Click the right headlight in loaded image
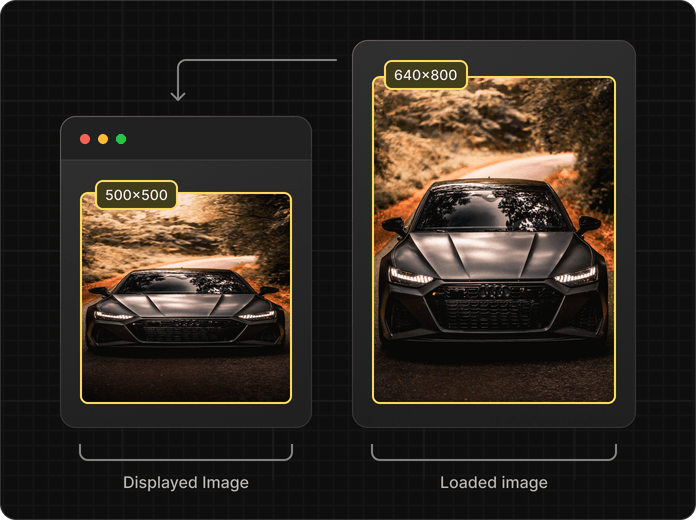The width and height of the screenshot is (696, 520). (574, 276)
